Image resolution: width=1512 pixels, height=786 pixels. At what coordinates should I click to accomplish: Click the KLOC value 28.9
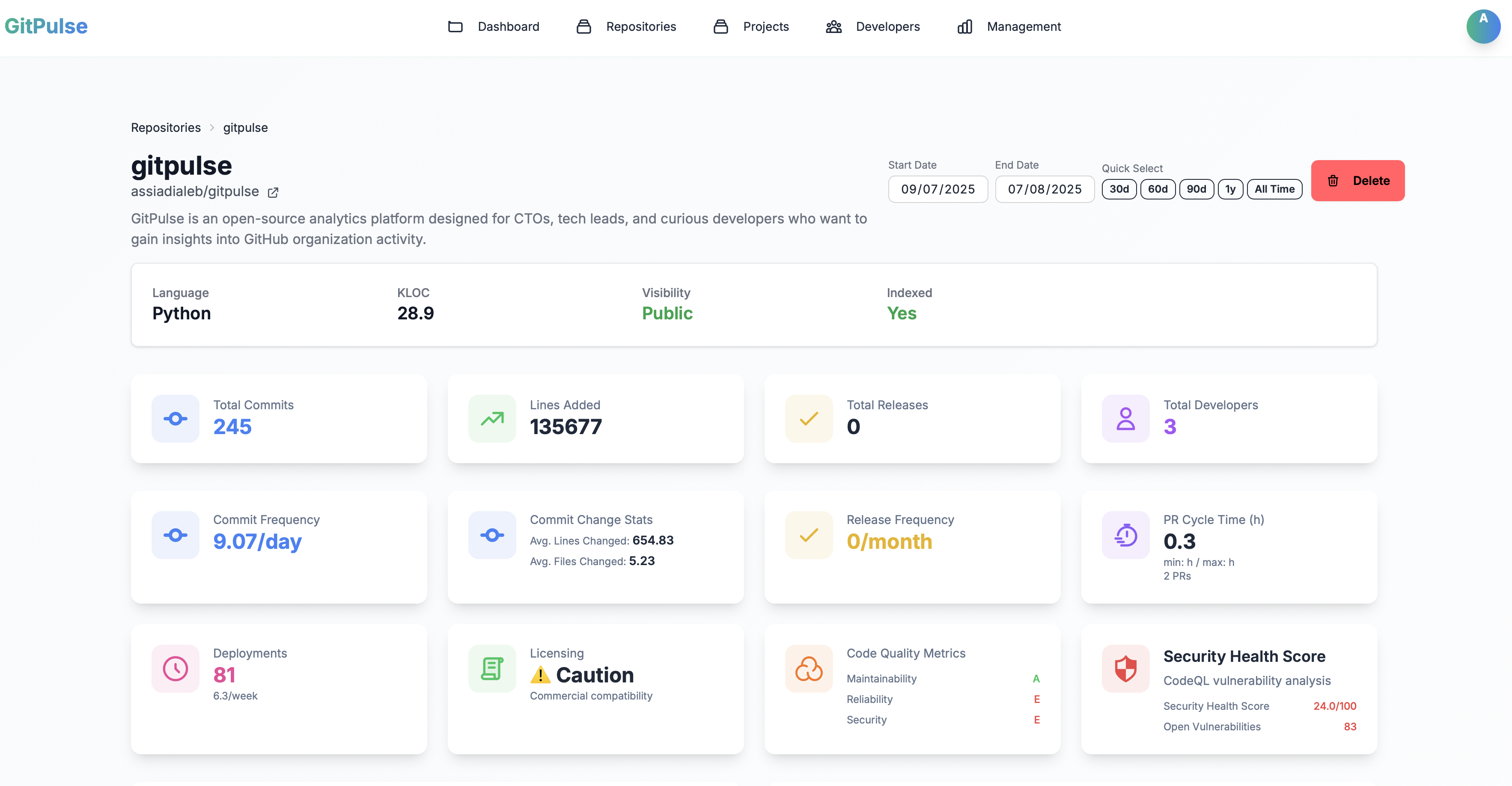click(416, 313)
